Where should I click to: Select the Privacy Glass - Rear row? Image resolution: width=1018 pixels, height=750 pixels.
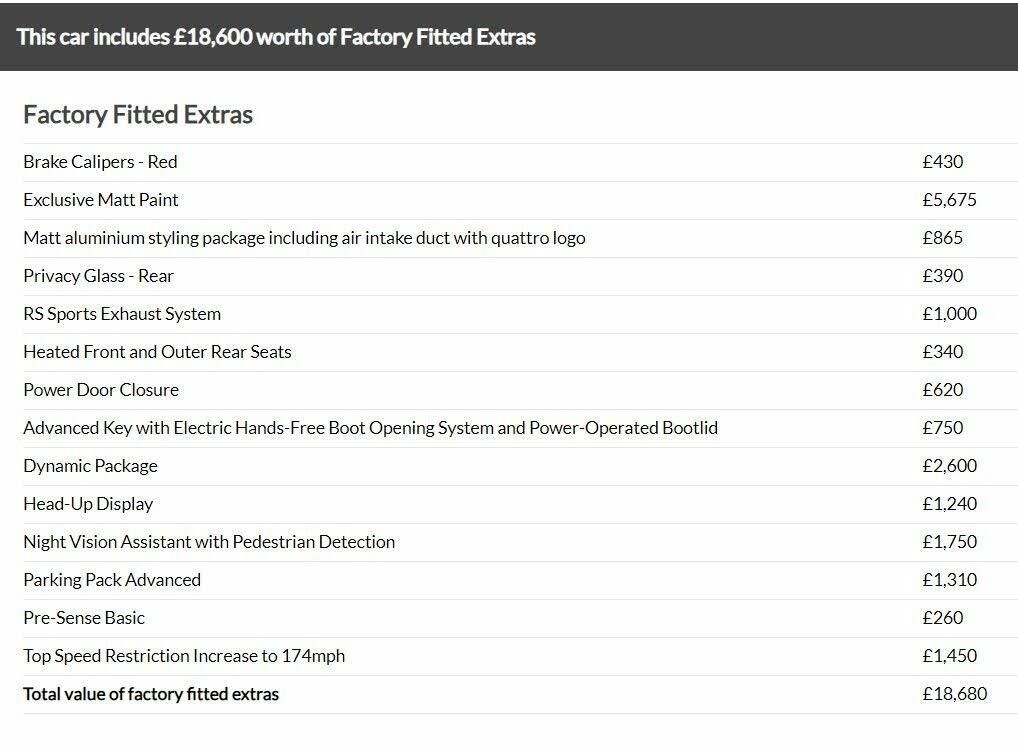[x=521, y=276]
